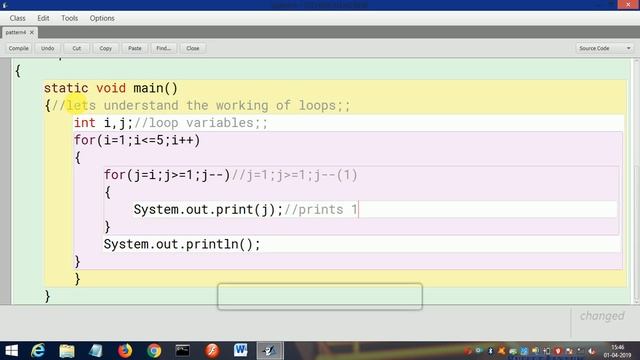
Task: Open the Find... search panel
Action: tap(164, 48)
